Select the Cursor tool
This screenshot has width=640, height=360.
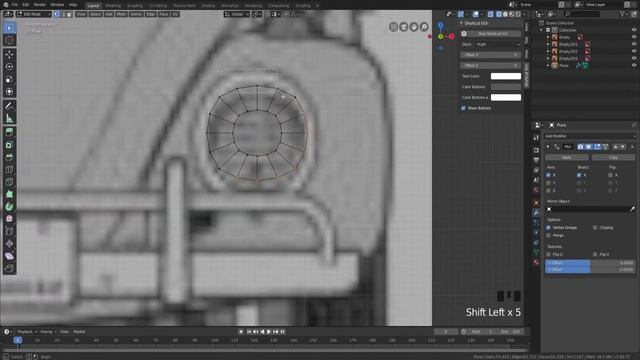click(x=9, y=40)
